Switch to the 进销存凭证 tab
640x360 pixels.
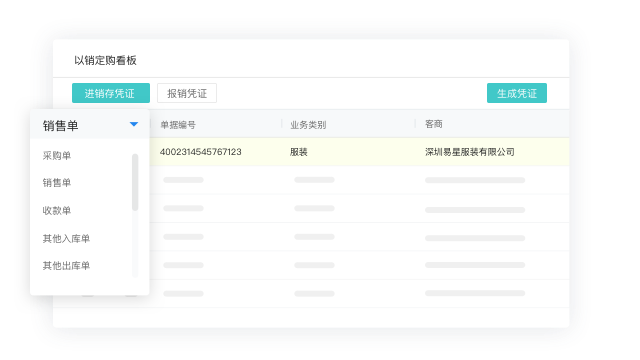111,93
